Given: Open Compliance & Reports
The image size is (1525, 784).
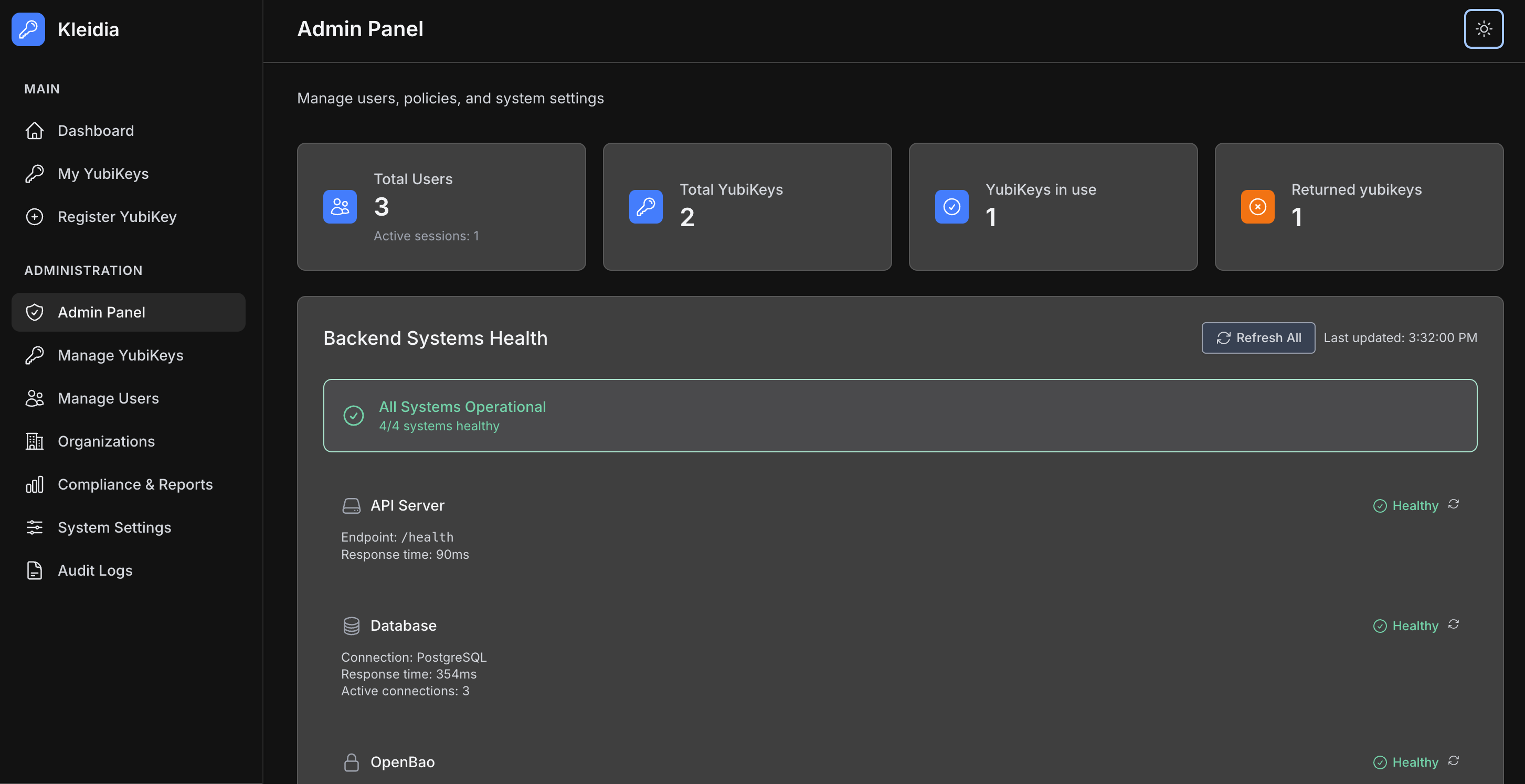Looking at the screenshot, I should (x=135, y=485).
